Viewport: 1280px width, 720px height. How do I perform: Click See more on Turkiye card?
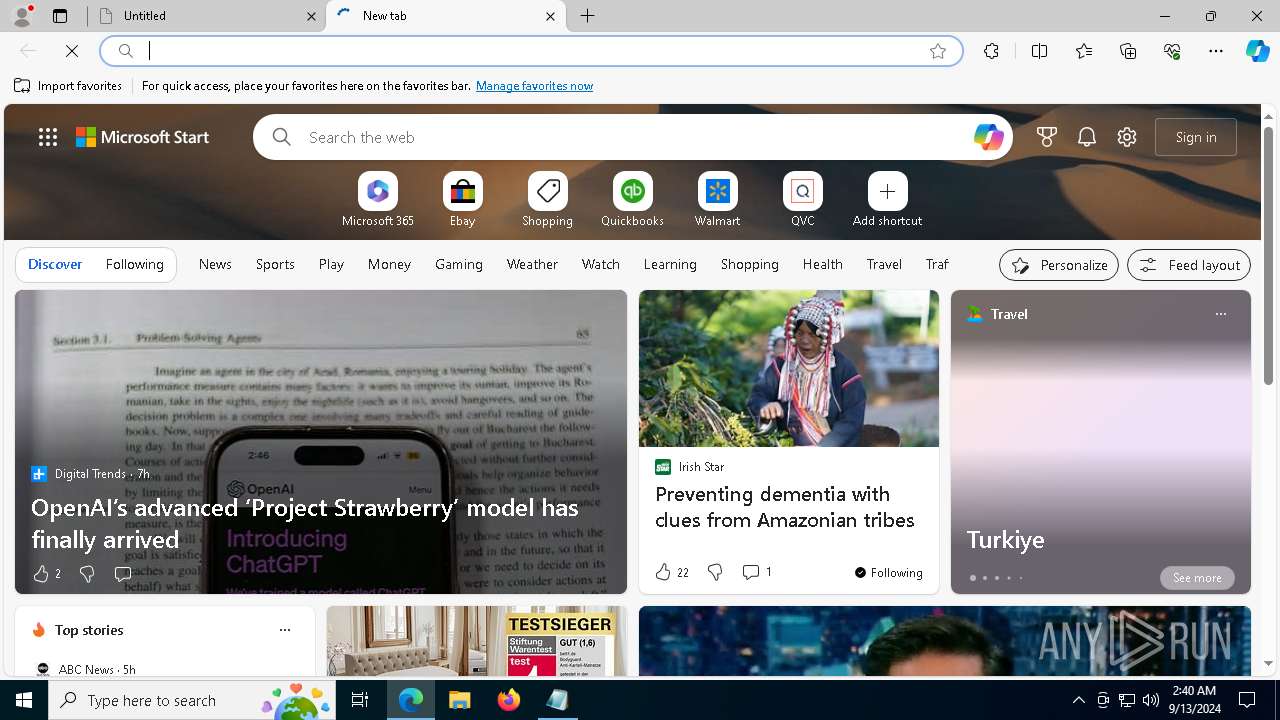[1197, 578]
